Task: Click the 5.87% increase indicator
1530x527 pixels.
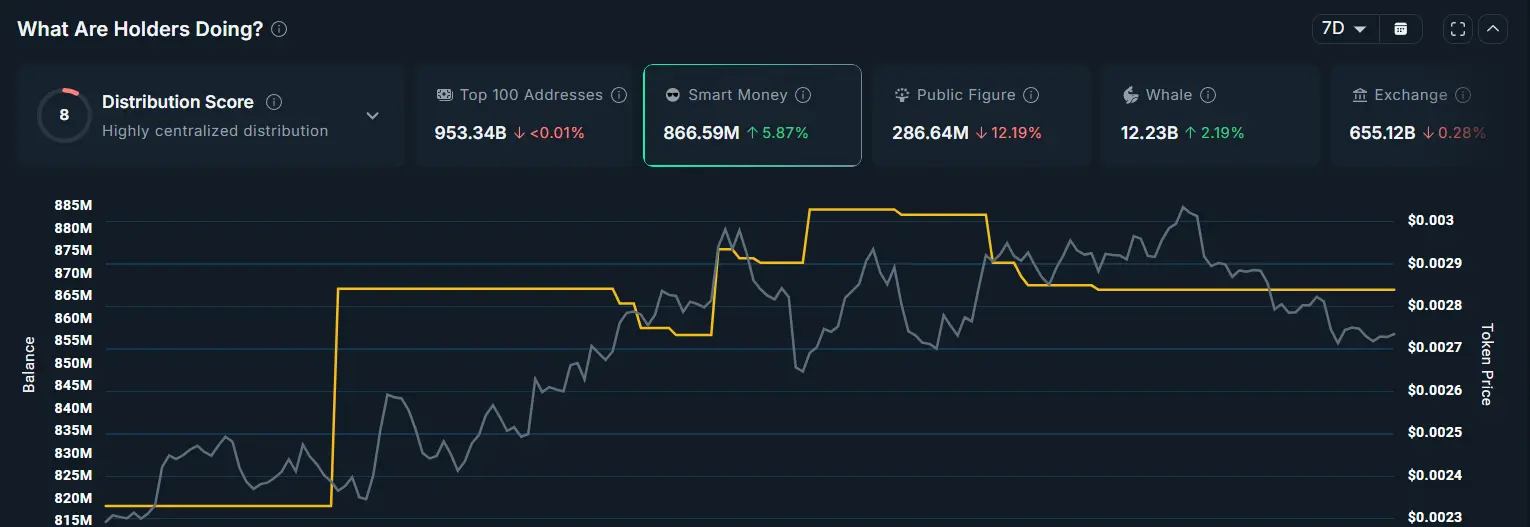Action: click(x=778, y=132)
